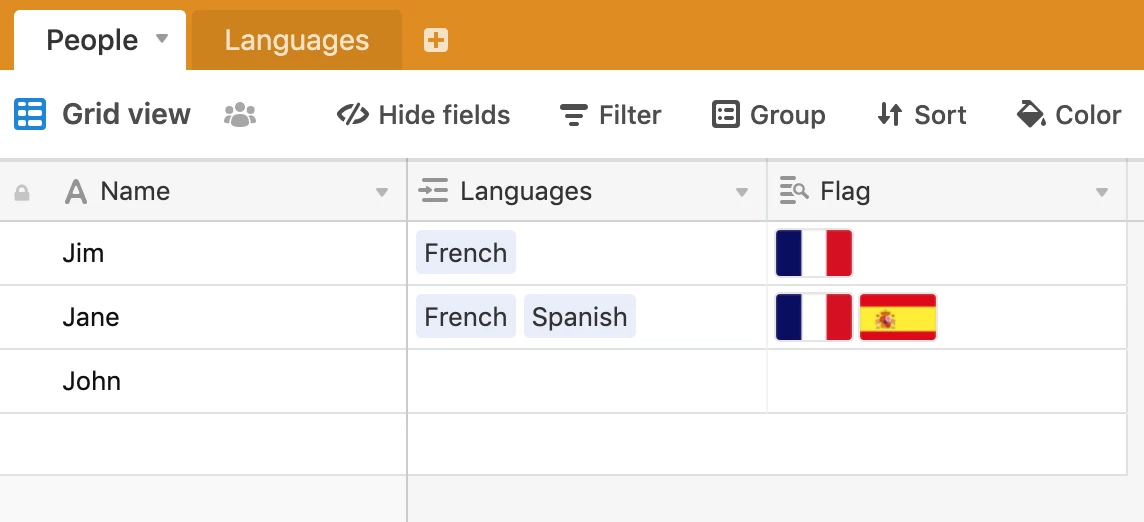Click the add table plus icon
This screenshot has width=1144, height=522.
coord(436,40)
